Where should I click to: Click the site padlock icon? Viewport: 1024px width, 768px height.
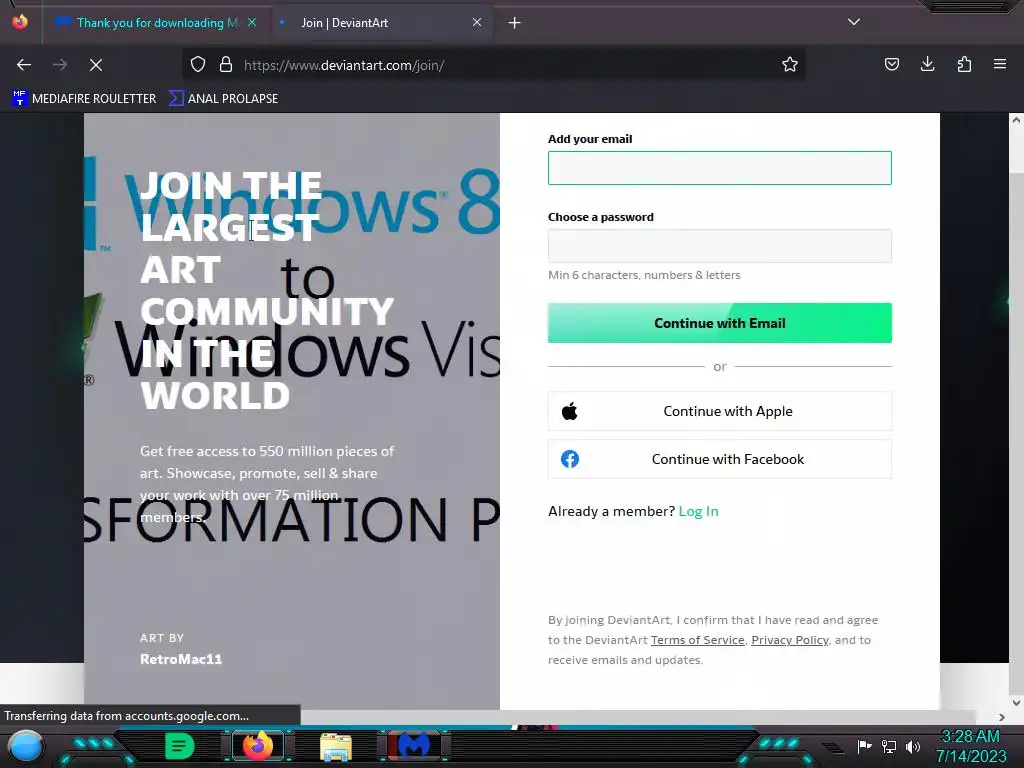(x=226, y=64)
